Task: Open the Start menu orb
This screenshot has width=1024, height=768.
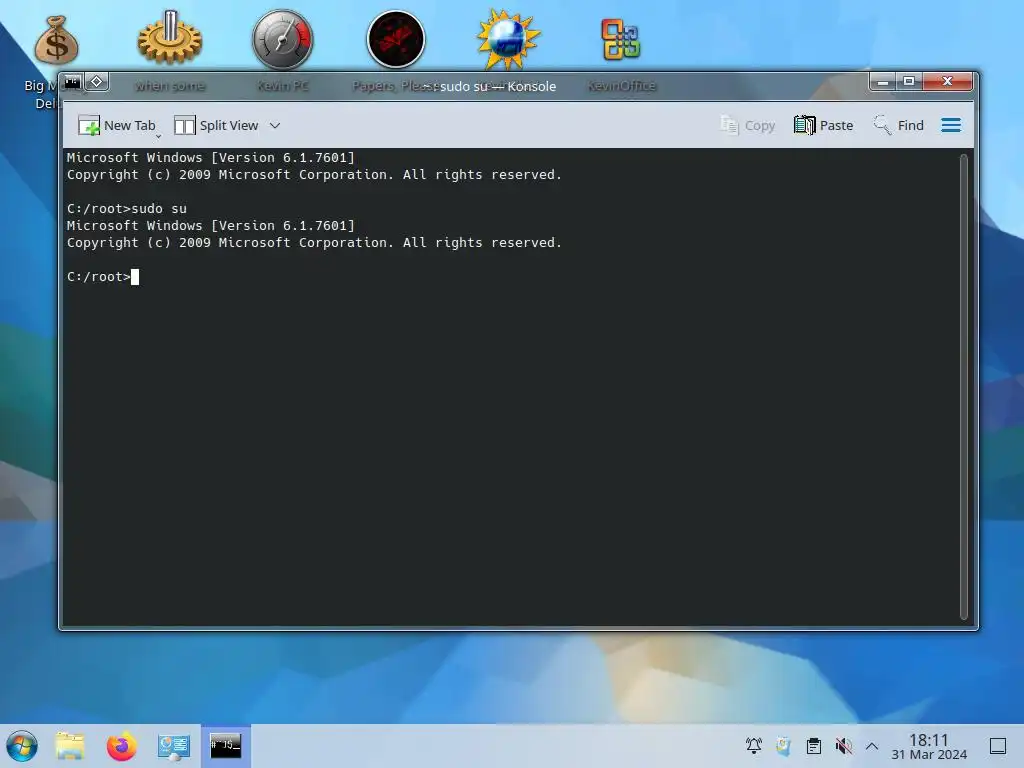Action: click(22, 746)
